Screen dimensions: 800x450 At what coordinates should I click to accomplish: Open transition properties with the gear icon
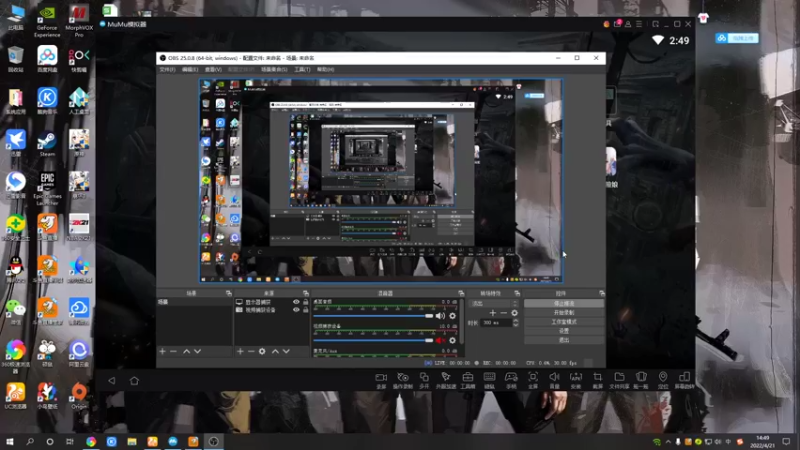coord(514,313)
